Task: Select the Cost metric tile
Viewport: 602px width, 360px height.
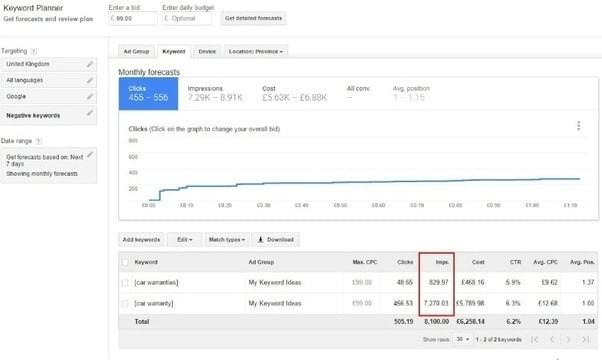Action: (294, 94)
